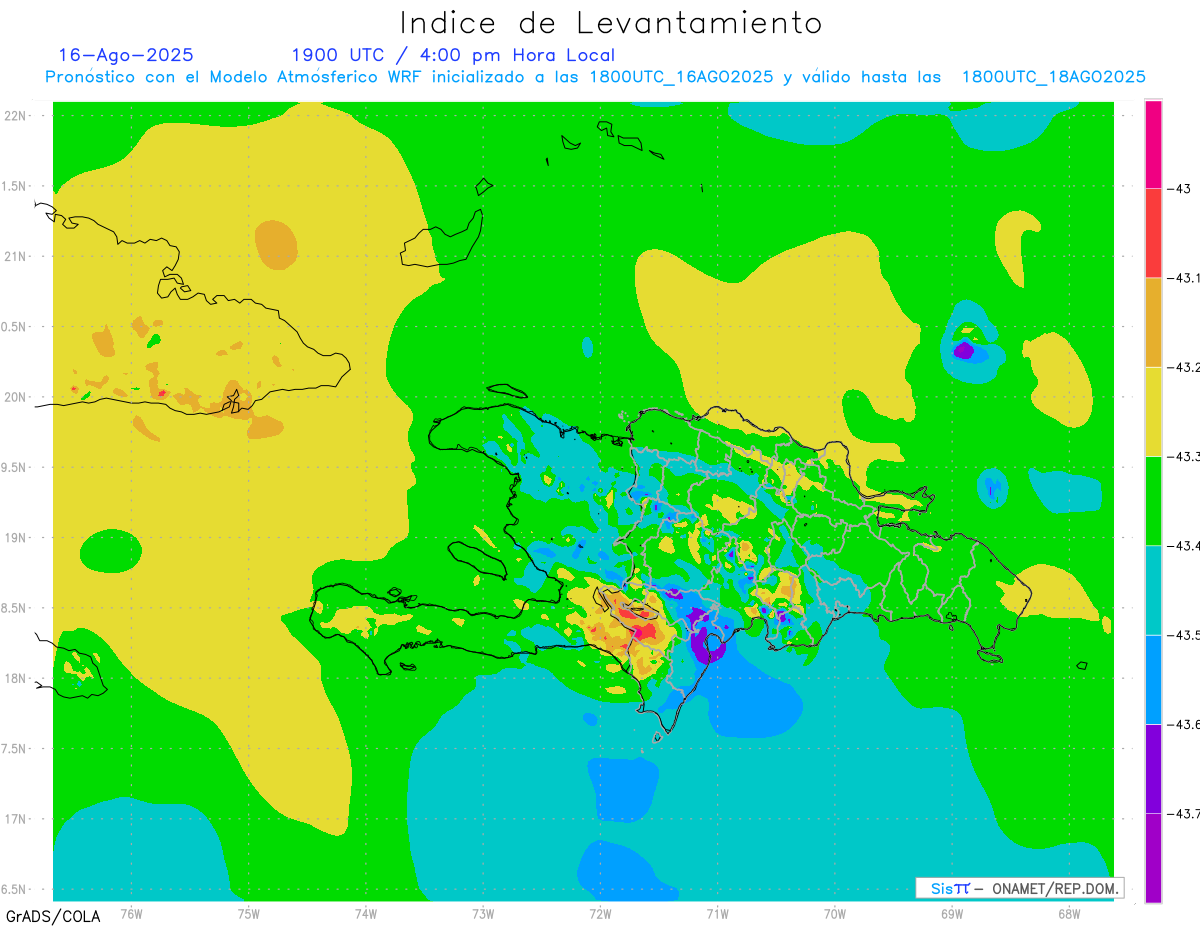Click the "Pronóstico con el Modelo Atmosférico WRF" line
Screen dimensions: 1200x927
coord(595,77)
